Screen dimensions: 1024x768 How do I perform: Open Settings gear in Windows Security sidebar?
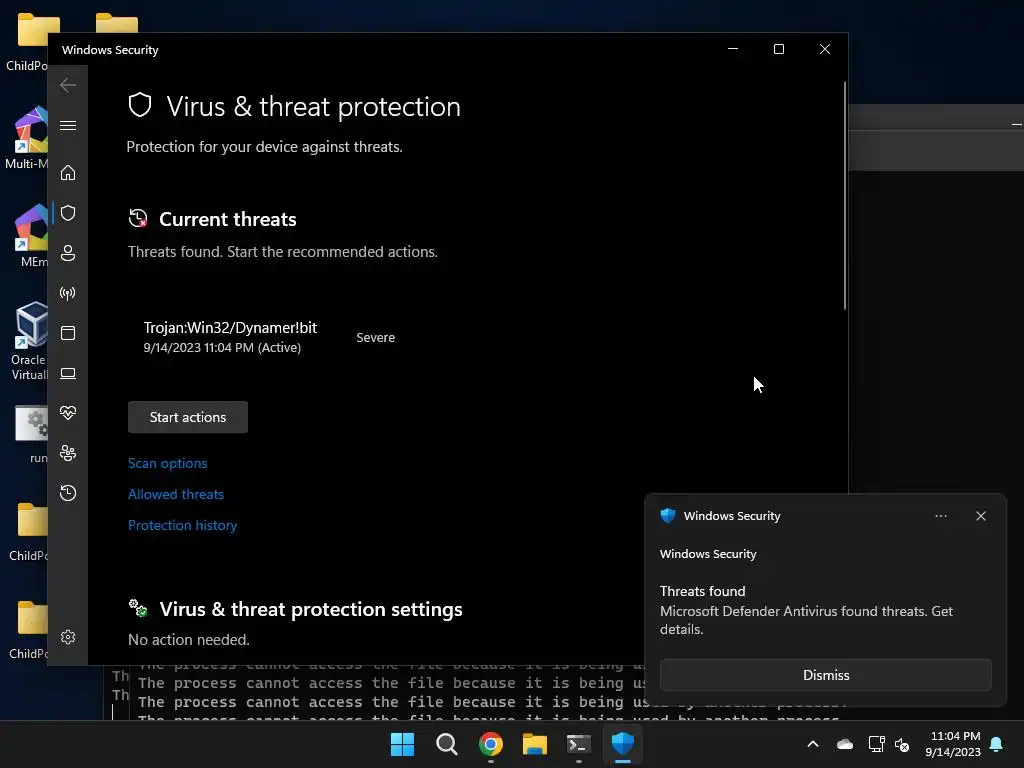(68, 637)
